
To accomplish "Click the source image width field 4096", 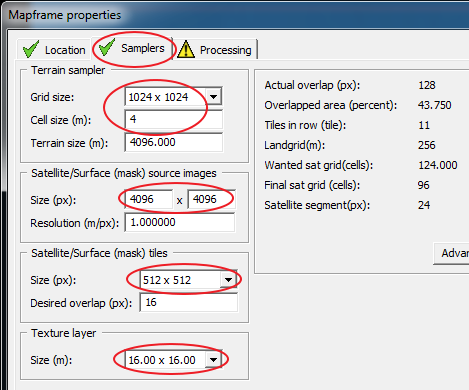I will (149, 199).
